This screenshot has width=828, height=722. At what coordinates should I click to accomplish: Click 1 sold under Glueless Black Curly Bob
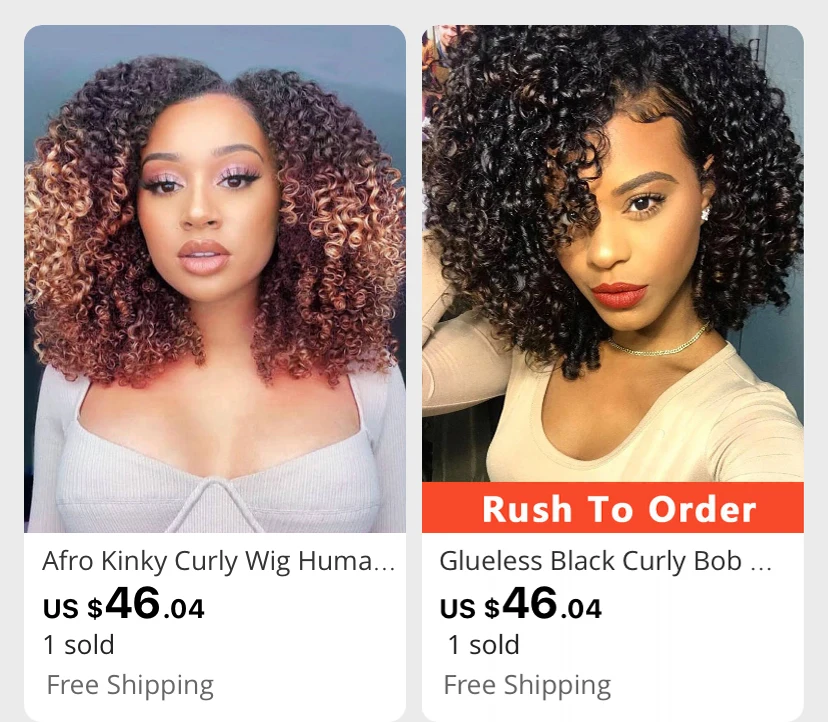(483, 645)
